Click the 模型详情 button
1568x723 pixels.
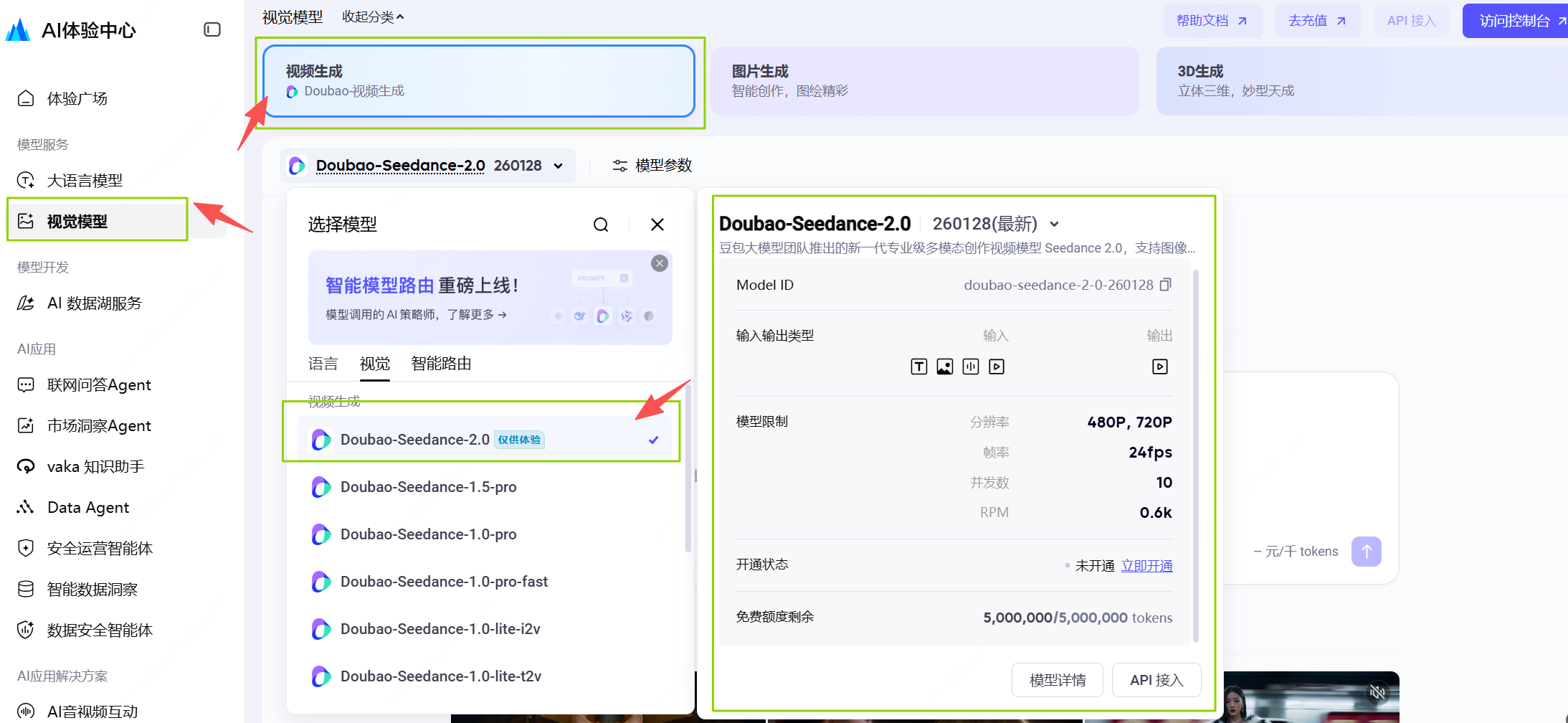pos(1057,680)
